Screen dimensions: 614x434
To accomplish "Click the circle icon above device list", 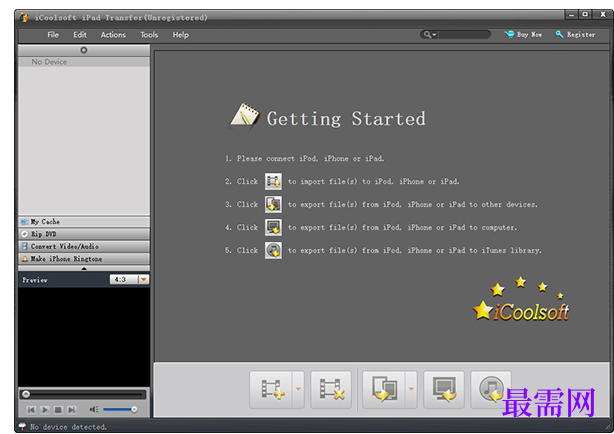I will click(x=83, y=50).
